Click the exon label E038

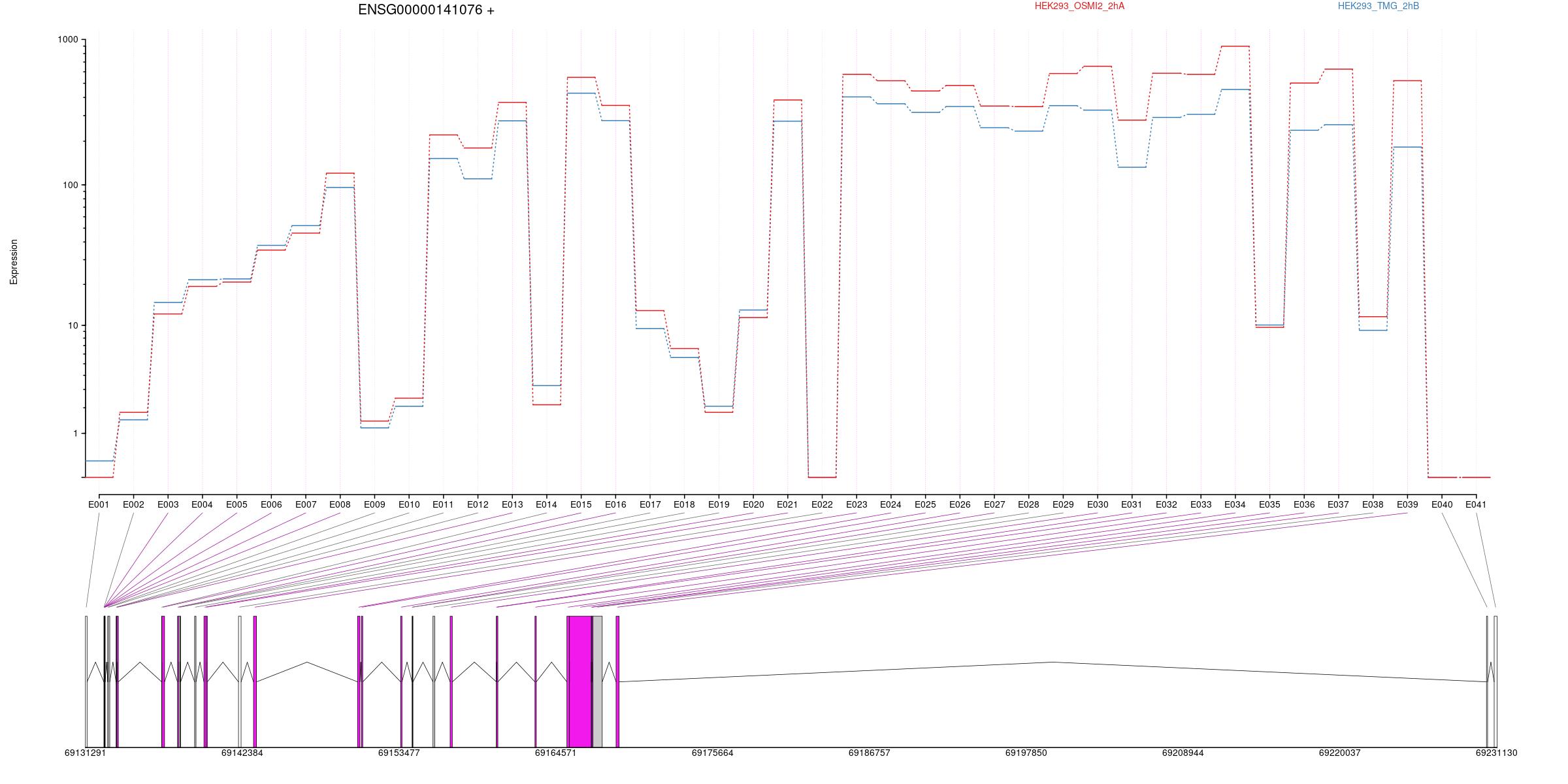point(1373,504)
